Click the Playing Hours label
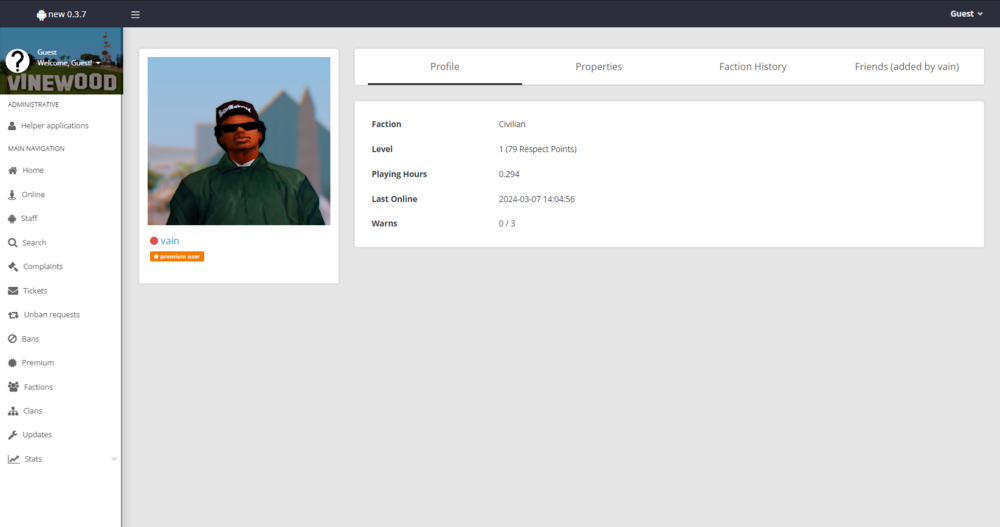This screenshot has height=527, width=1000. point(399,174)
